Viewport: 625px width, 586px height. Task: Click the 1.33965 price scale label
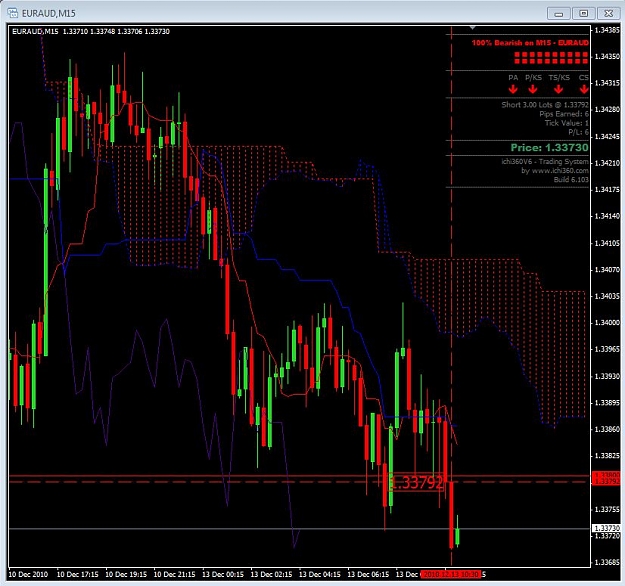(x=607, y=349)
